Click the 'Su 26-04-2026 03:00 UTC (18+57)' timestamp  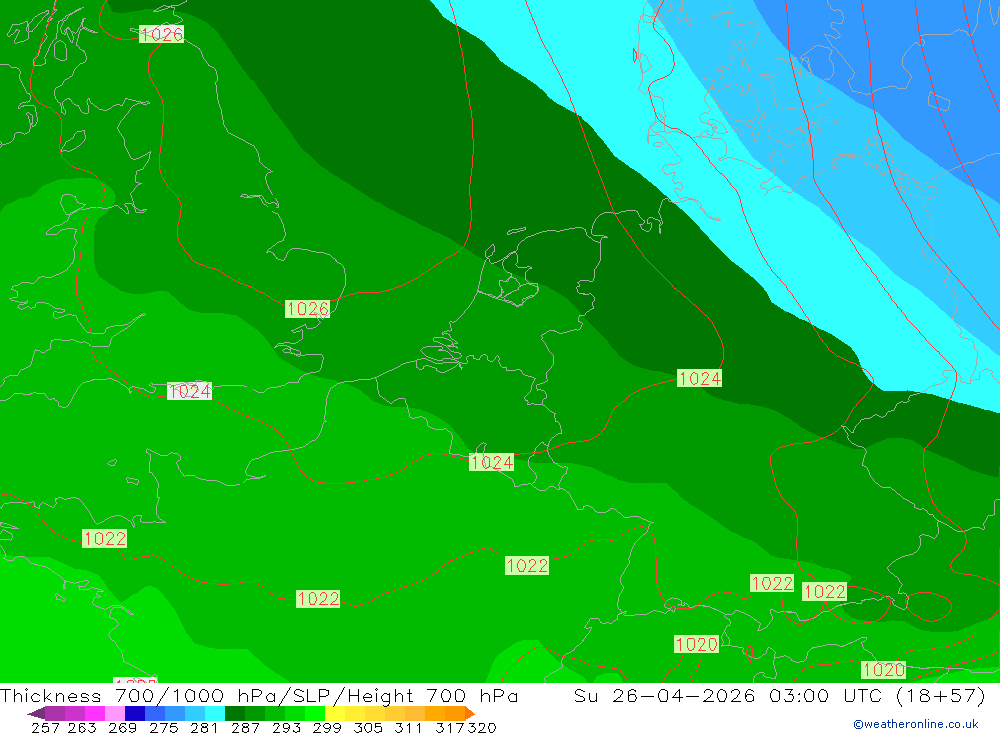779,695
